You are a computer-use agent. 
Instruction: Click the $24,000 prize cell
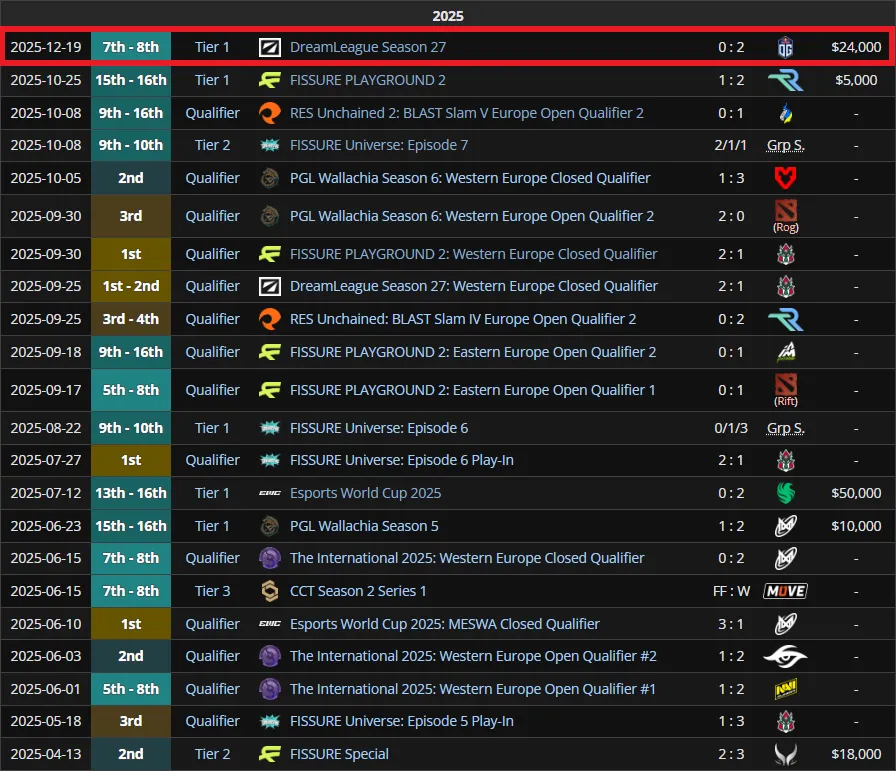[x=856, y=47]
